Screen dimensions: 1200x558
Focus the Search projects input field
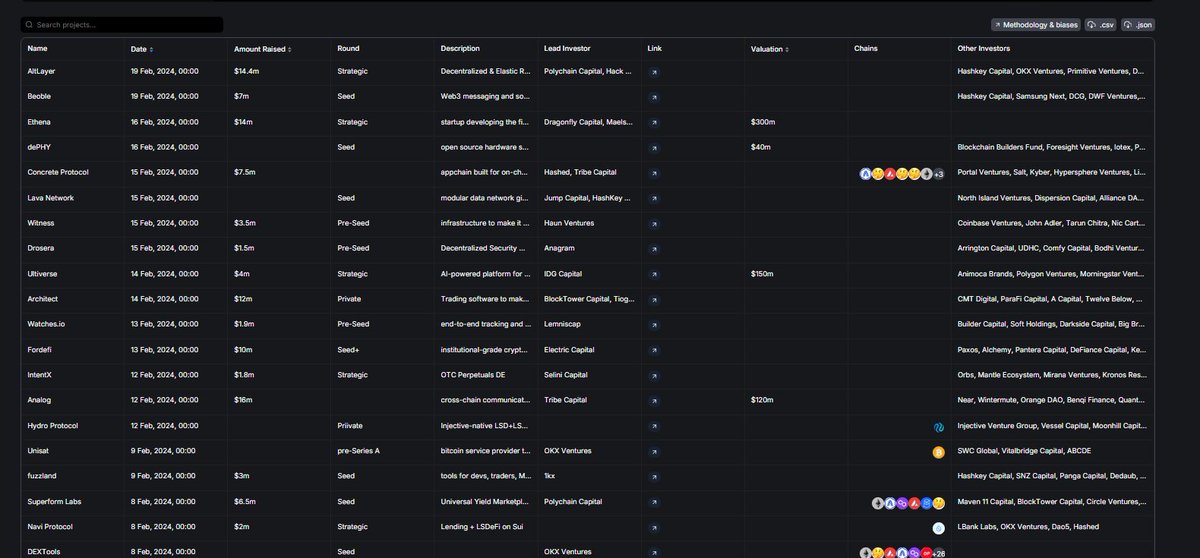point(122,24)
